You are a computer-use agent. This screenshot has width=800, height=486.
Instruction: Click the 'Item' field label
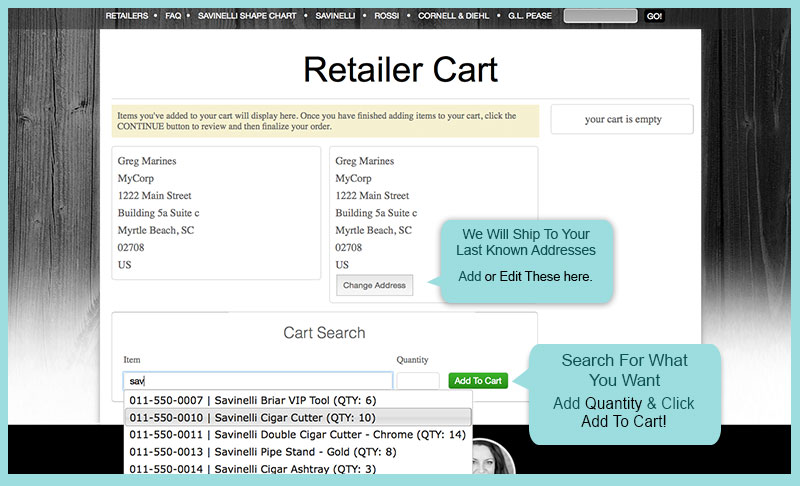coord(132,360)
